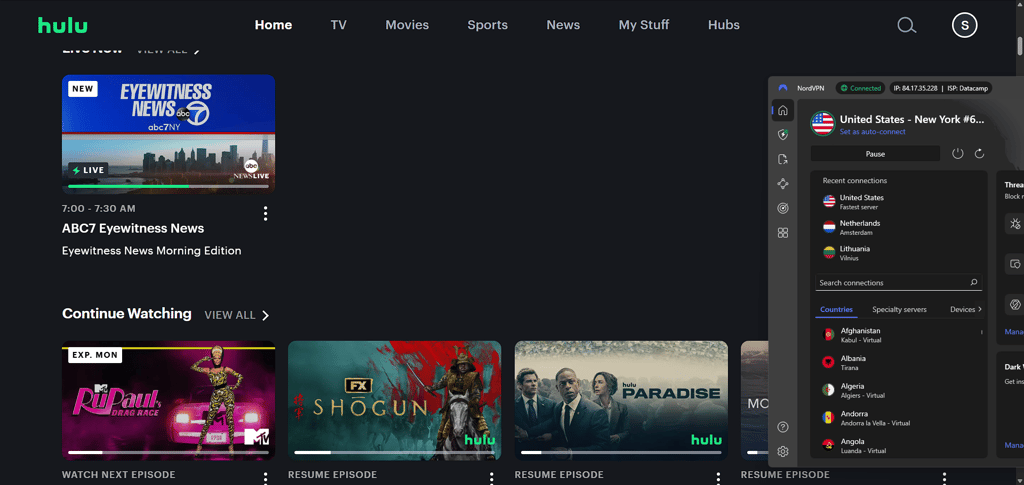Open RuPaul's Drag Race thumbnail card
This screenshot has height=485, width=1024.
click(x=168, y=400)
